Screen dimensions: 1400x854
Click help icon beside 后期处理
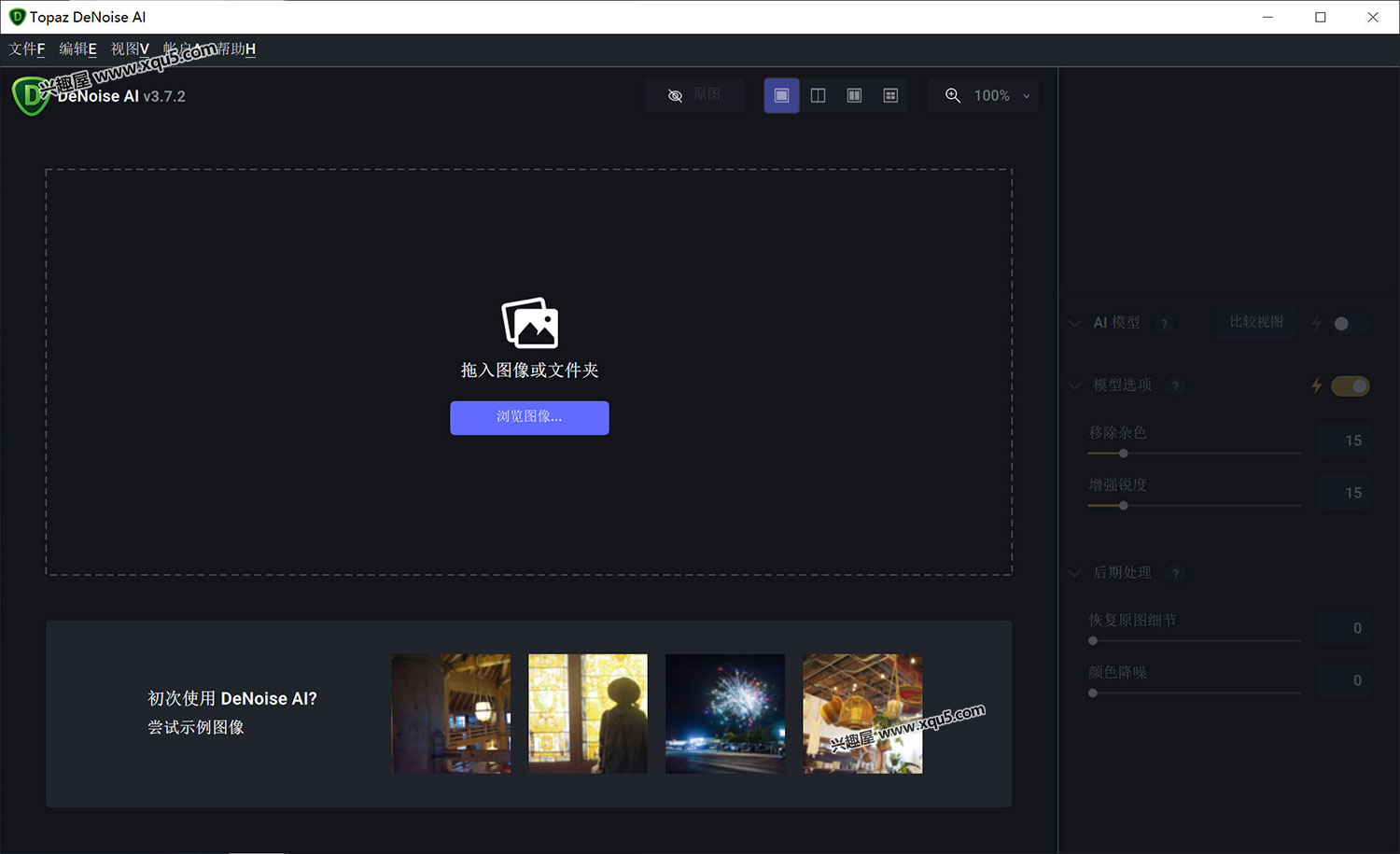pos(1175,573)
